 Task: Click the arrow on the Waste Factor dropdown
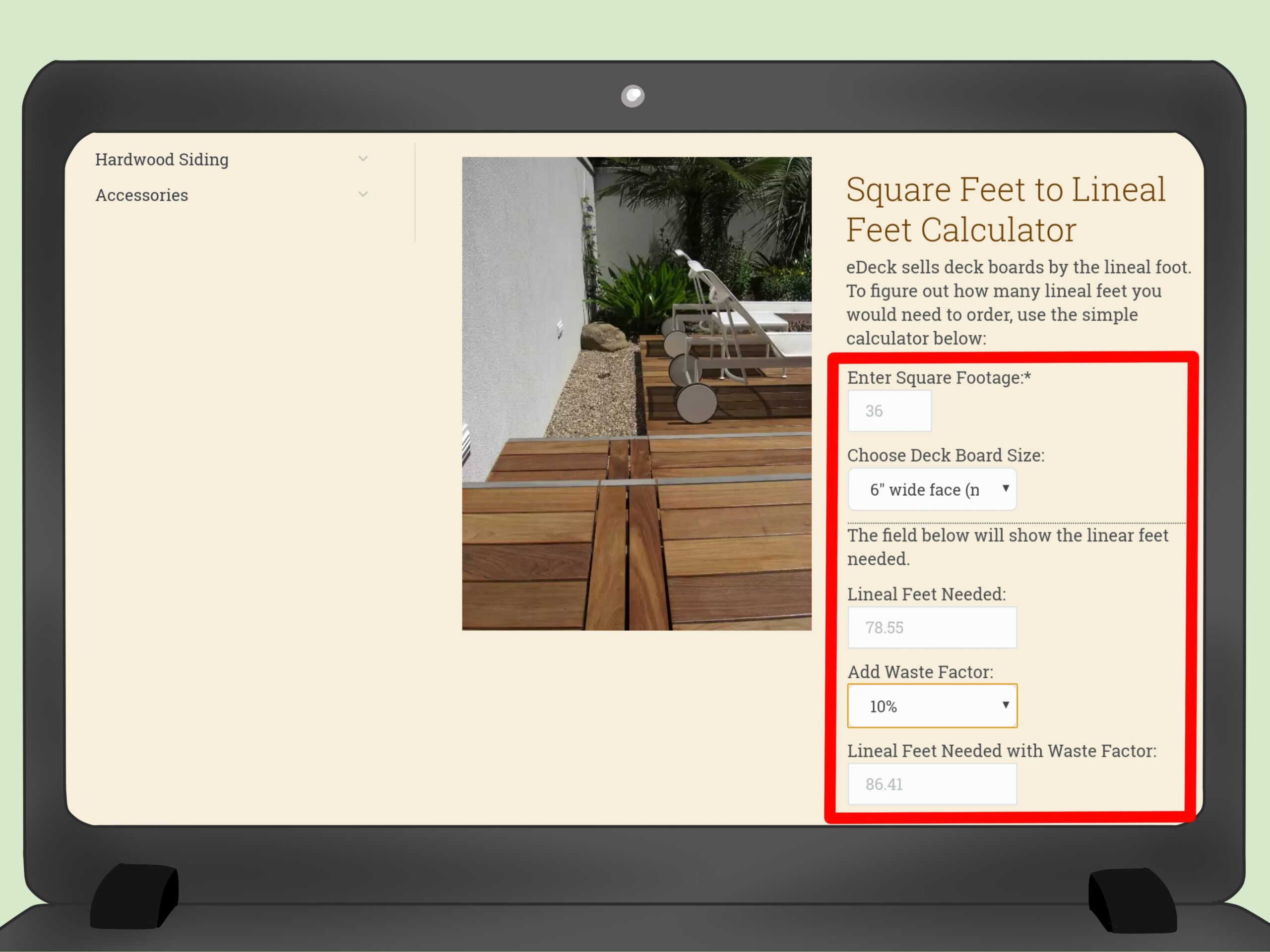[x=1005, y=705]
